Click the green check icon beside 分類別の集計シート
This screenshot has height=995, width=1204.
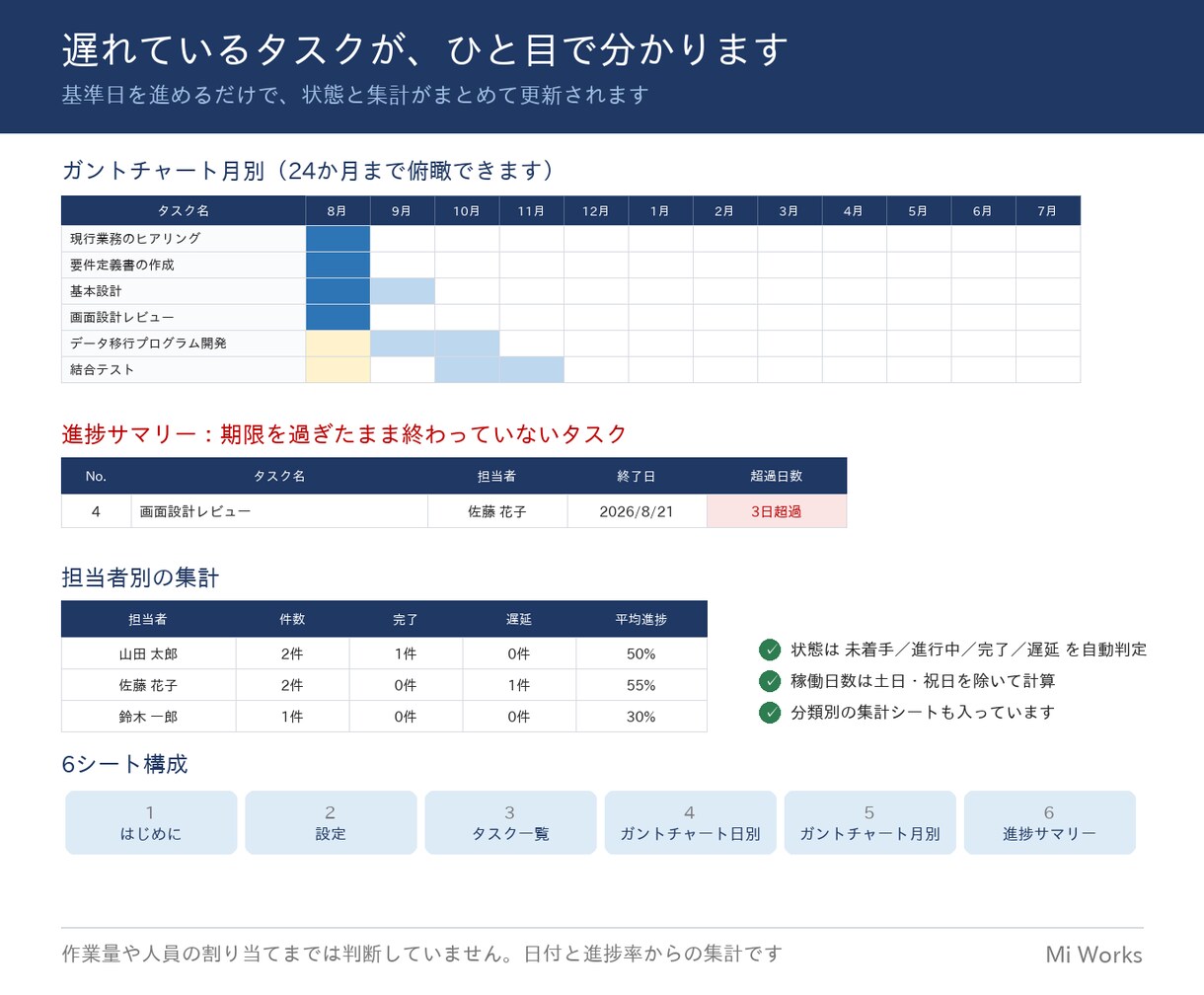coord(770,713)
